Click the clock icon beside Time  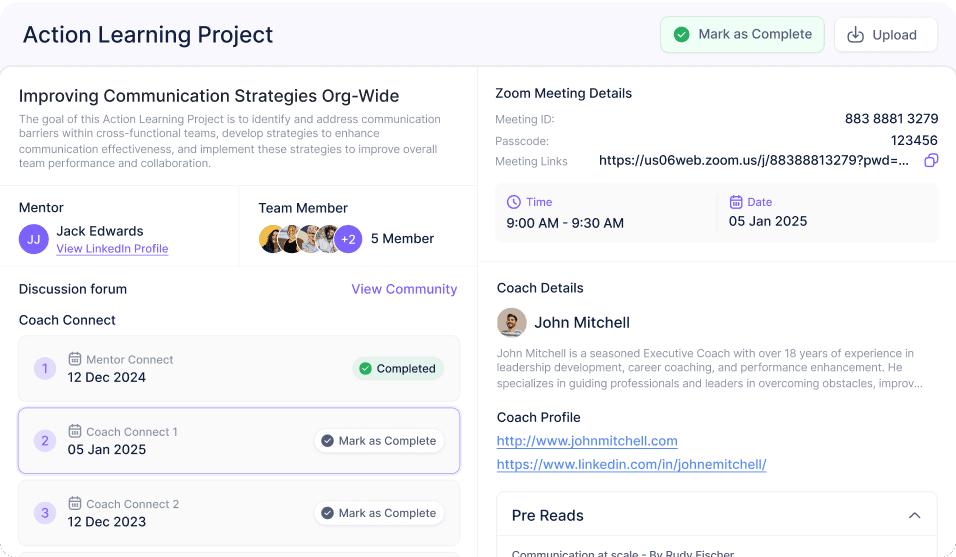click(x=514, y=202)
